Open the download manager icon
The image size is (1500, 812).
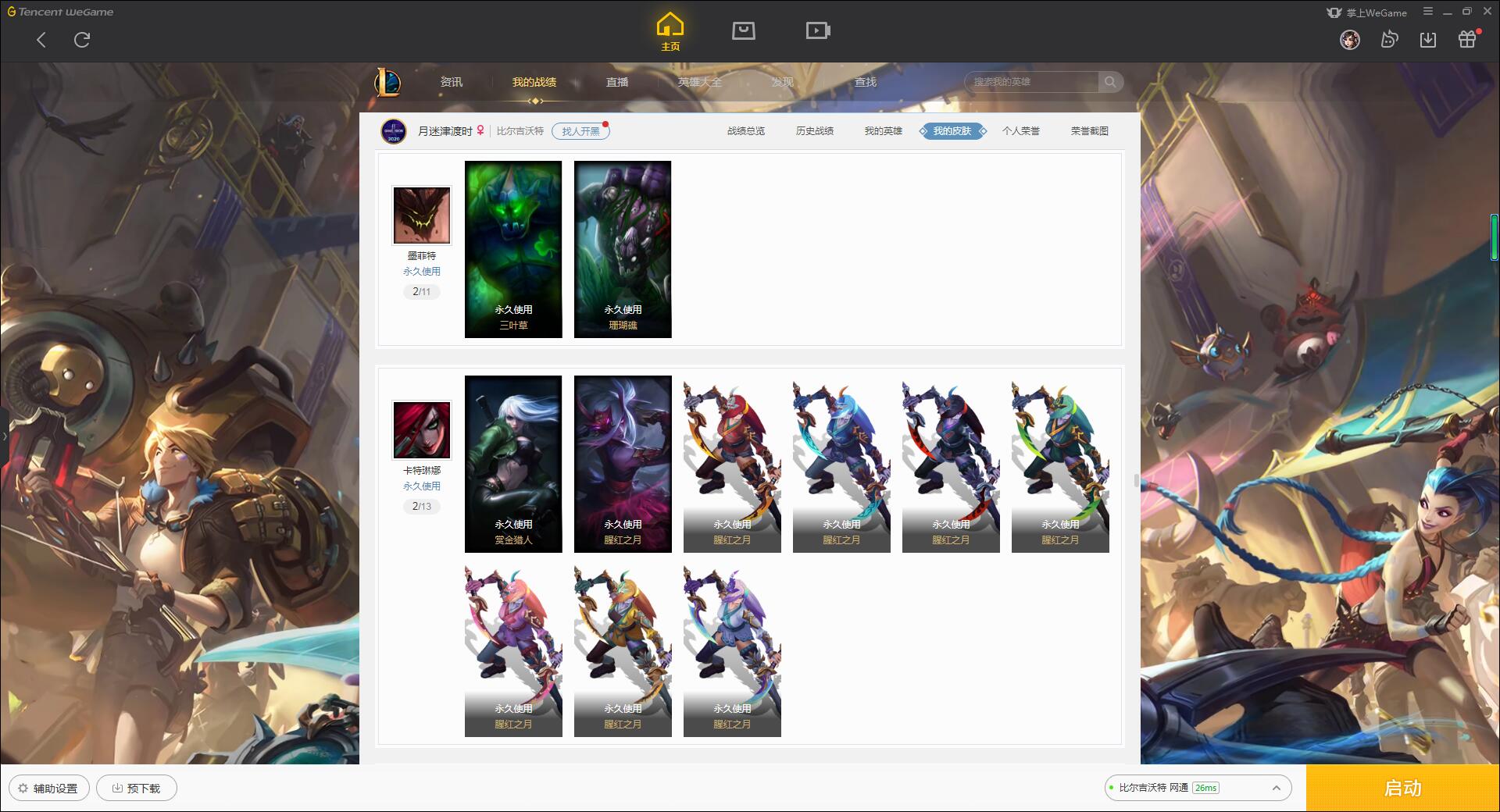point(1428,39)
